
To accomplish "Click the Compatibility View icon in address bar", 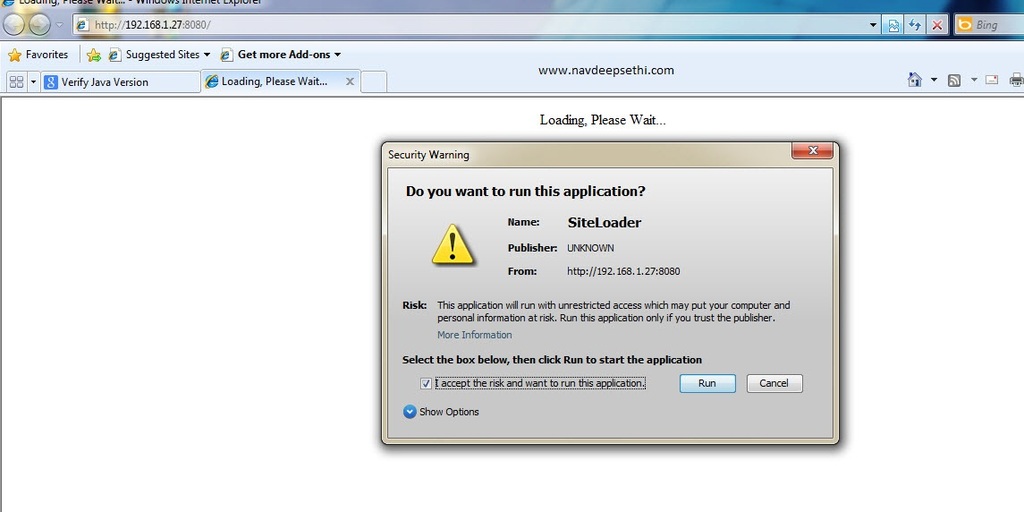I will [894, 25].
